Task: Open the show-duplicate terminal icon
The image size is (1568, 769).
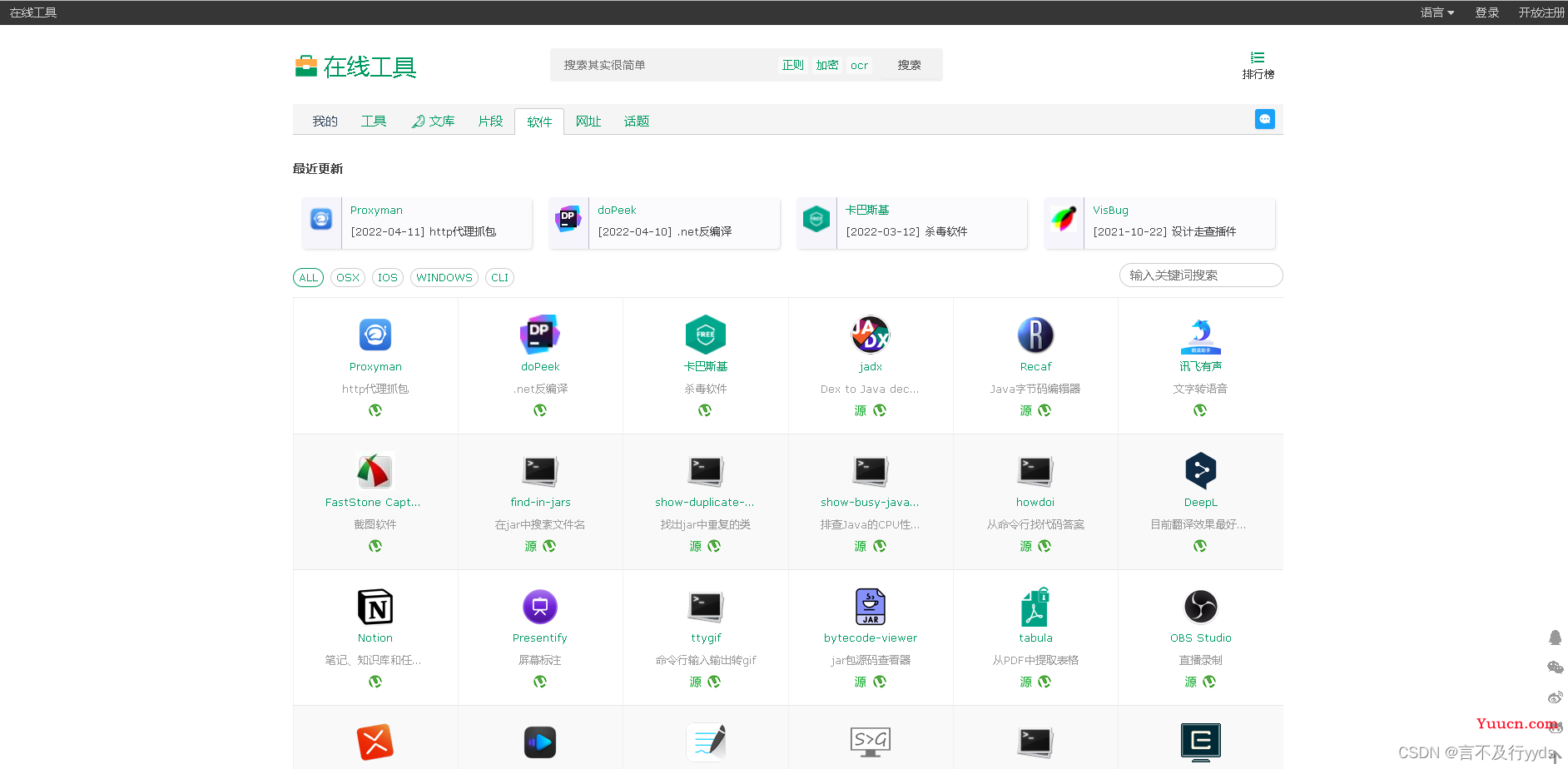Action: click(705, 471)
